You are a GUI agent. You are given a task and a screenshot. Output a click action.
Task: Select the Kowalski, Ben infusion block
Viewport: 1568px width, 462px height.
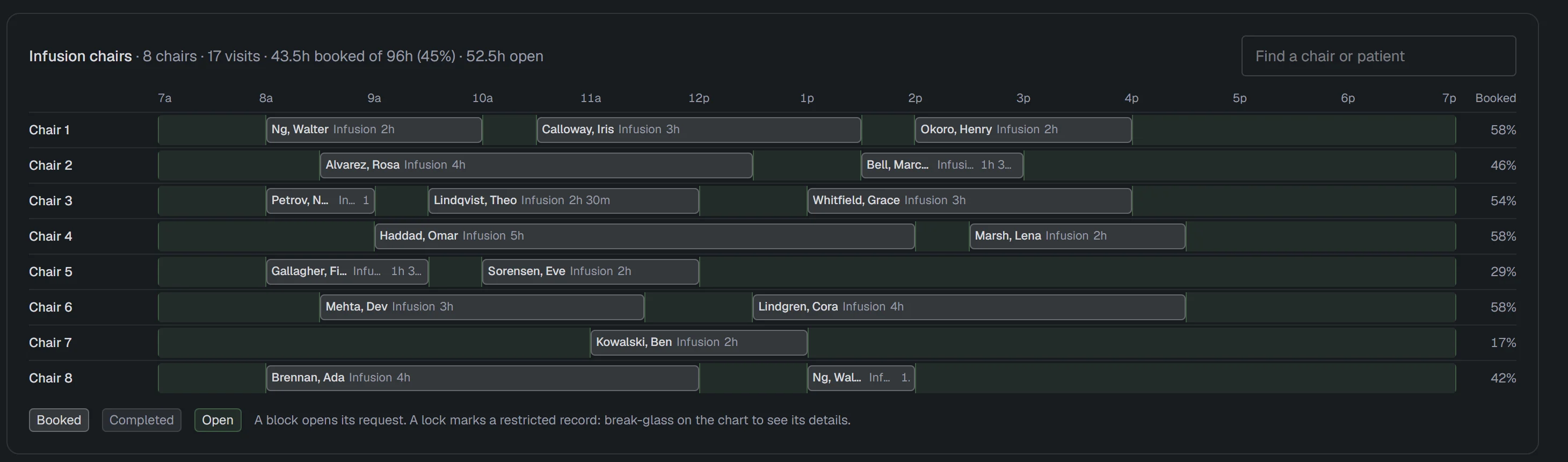click(x=699, y=342)
